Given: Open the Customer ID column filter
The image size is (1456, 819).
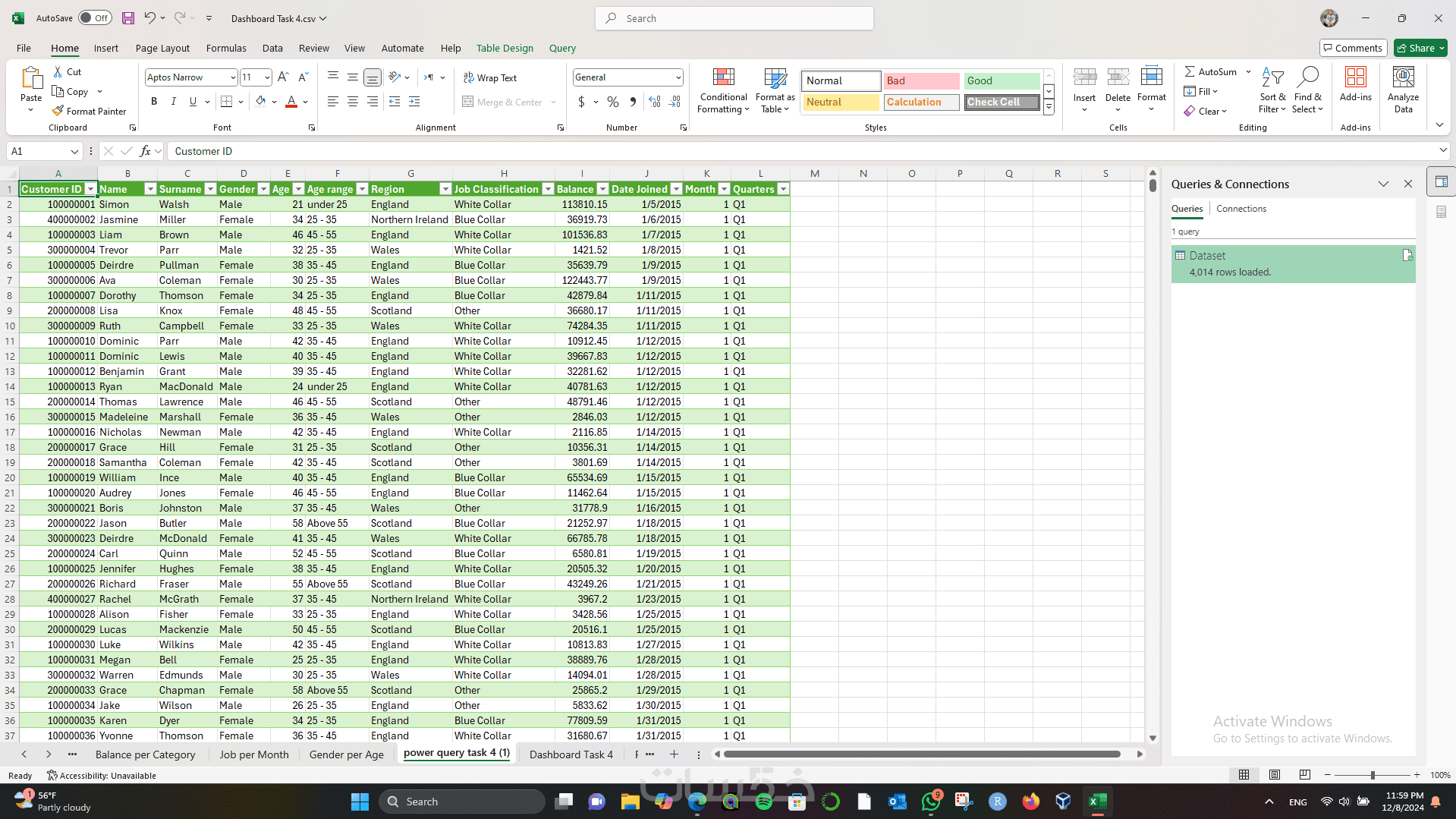Looking at the screenshot, I should 90,188.
